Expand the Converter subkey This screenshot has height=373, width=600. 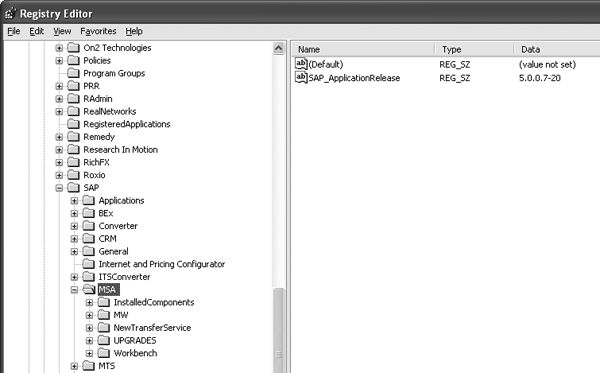tap(74, 226)
